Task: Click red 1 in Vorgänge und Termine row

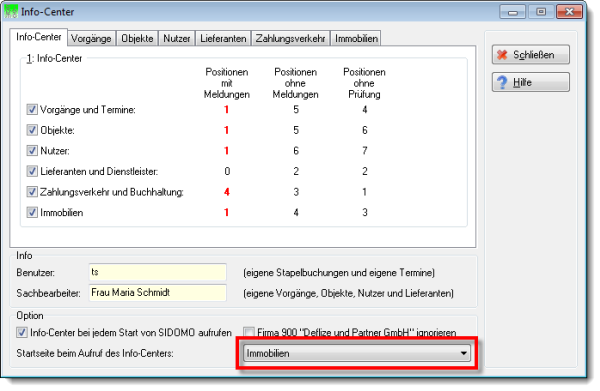Action: [x=227, y=110]
